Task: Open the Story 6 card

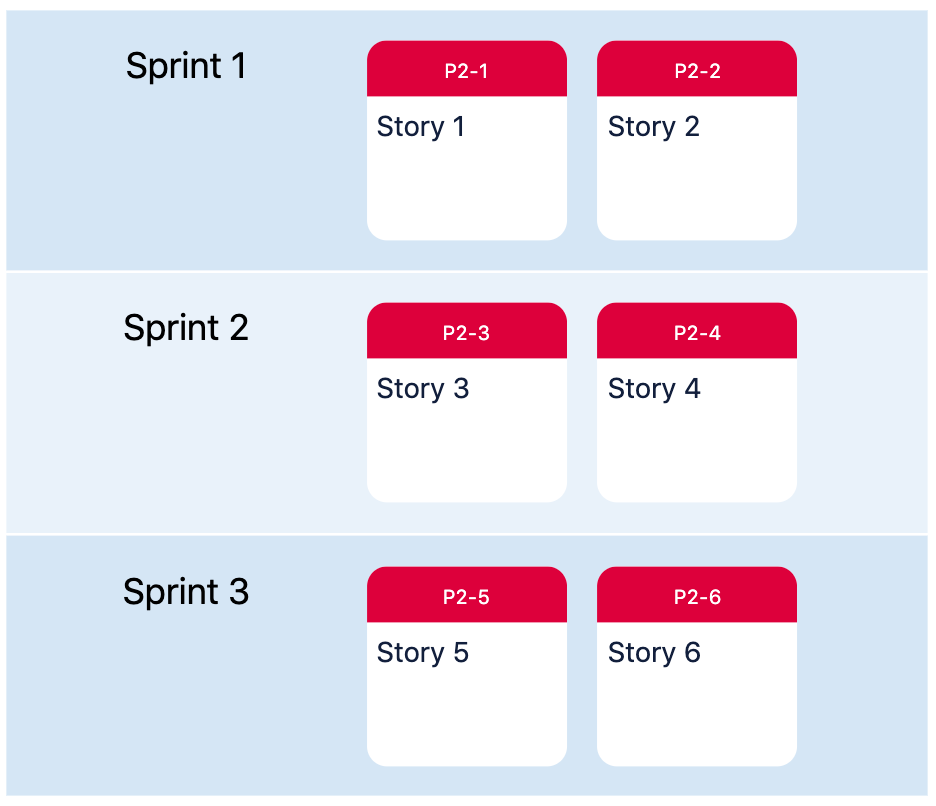Action: point(697,666)
